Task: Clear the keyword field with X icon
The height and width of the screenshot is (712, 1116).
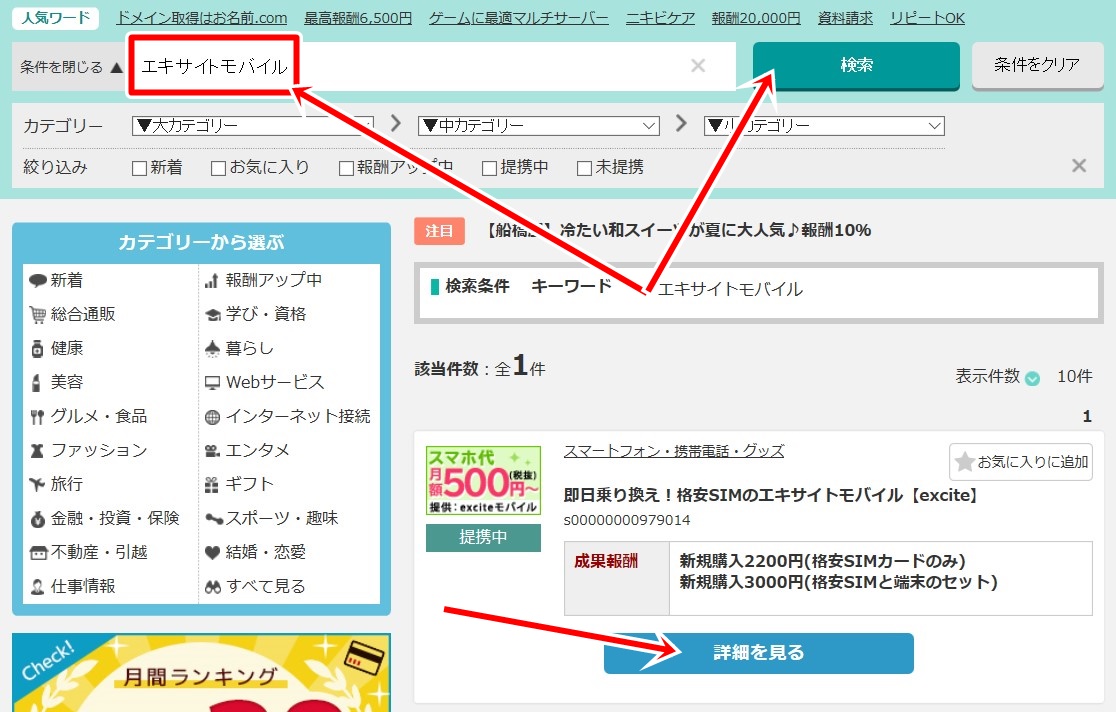Action: tap(698, 66)
